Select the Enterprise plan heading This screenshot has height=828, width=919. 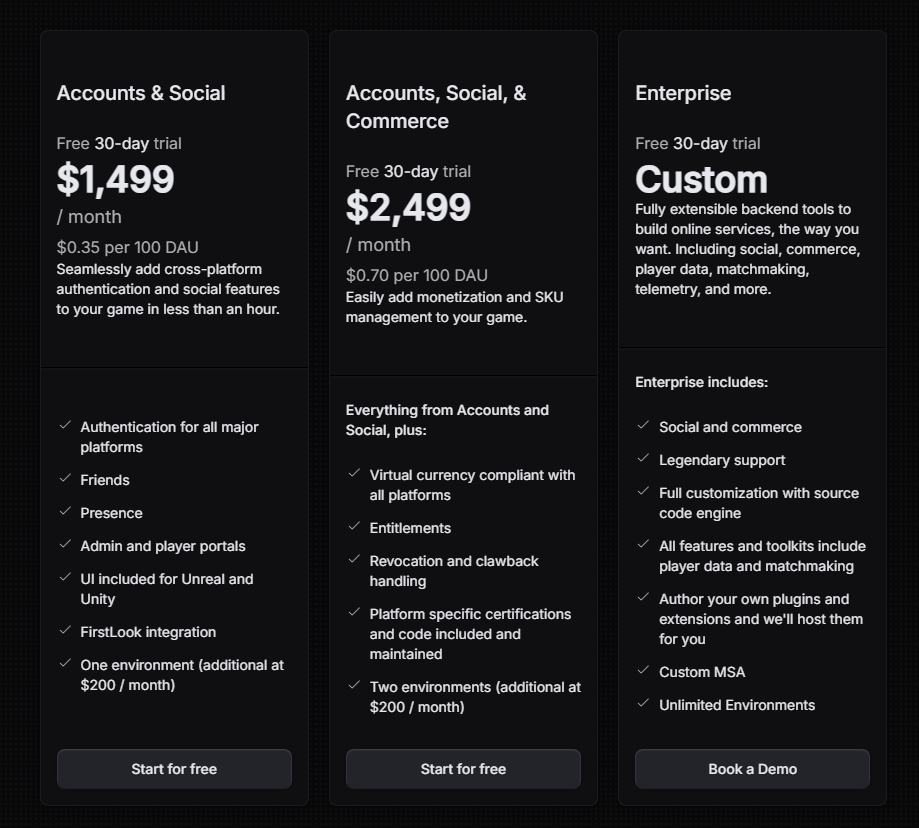682,92
